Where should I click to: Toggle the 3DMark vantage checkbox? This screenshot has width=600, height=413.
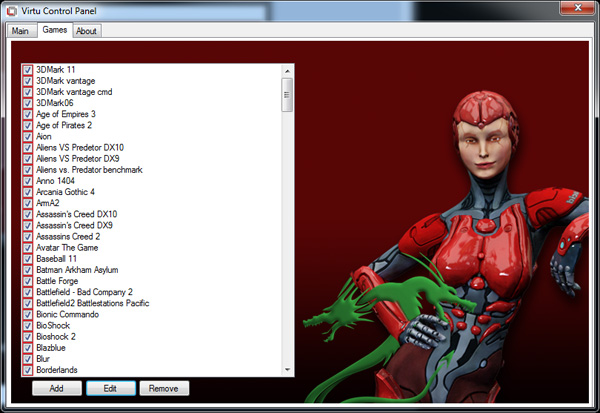(x=28, y=81)
